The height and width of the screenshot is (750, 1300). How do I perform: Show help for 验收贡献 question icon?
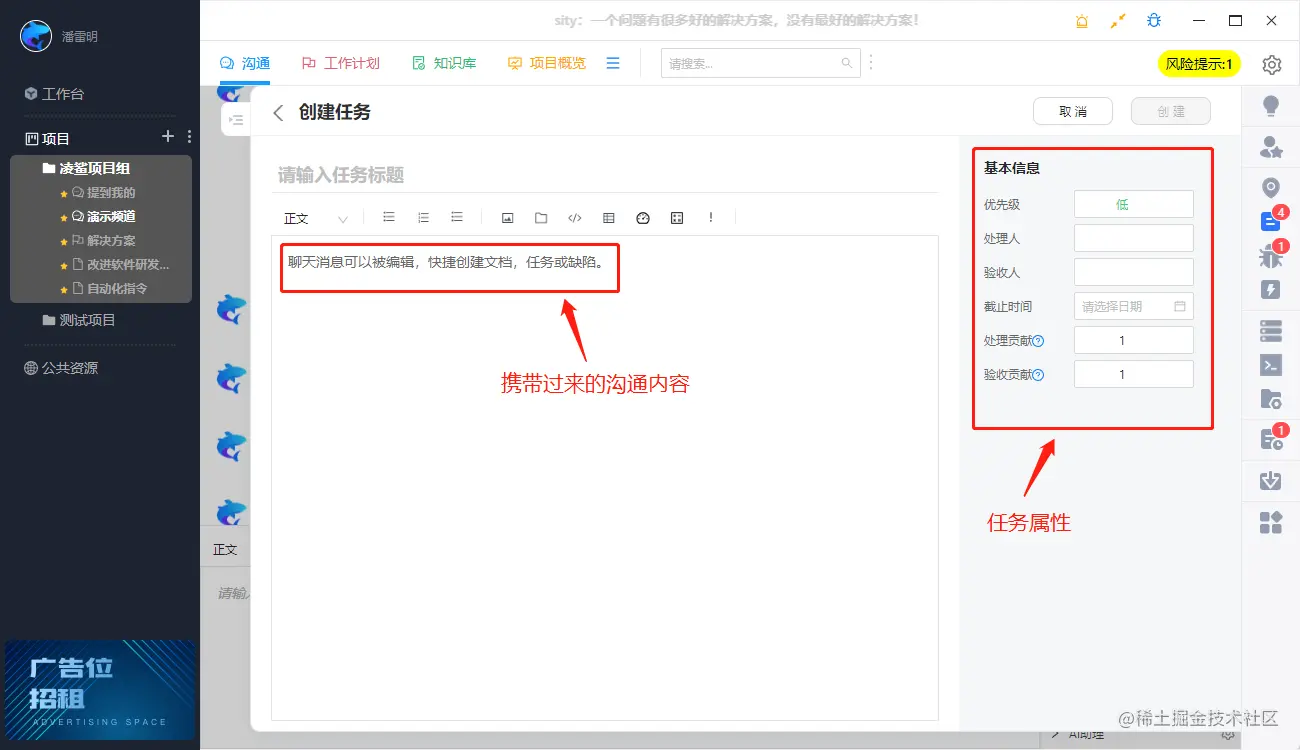1038,375
